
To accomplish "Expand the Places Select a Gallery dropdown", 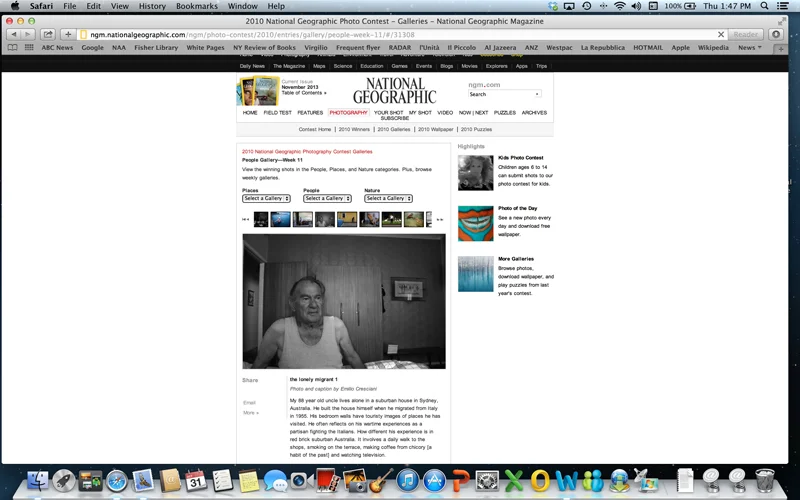I will pyautogui.click(x=266, y=198).
